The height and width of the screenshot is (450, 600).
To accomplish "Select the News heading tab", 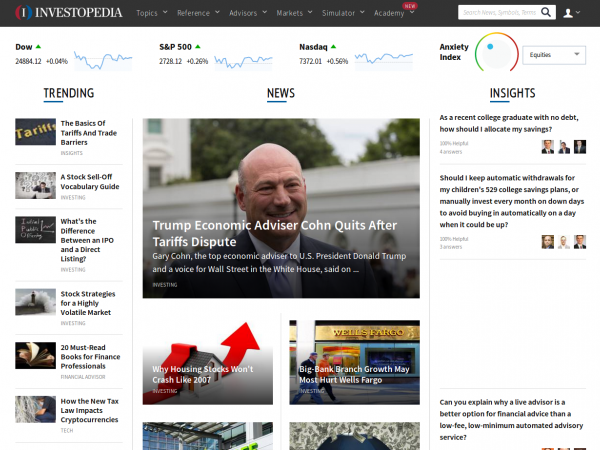I will pyautogui.click(x=281, y=93).
